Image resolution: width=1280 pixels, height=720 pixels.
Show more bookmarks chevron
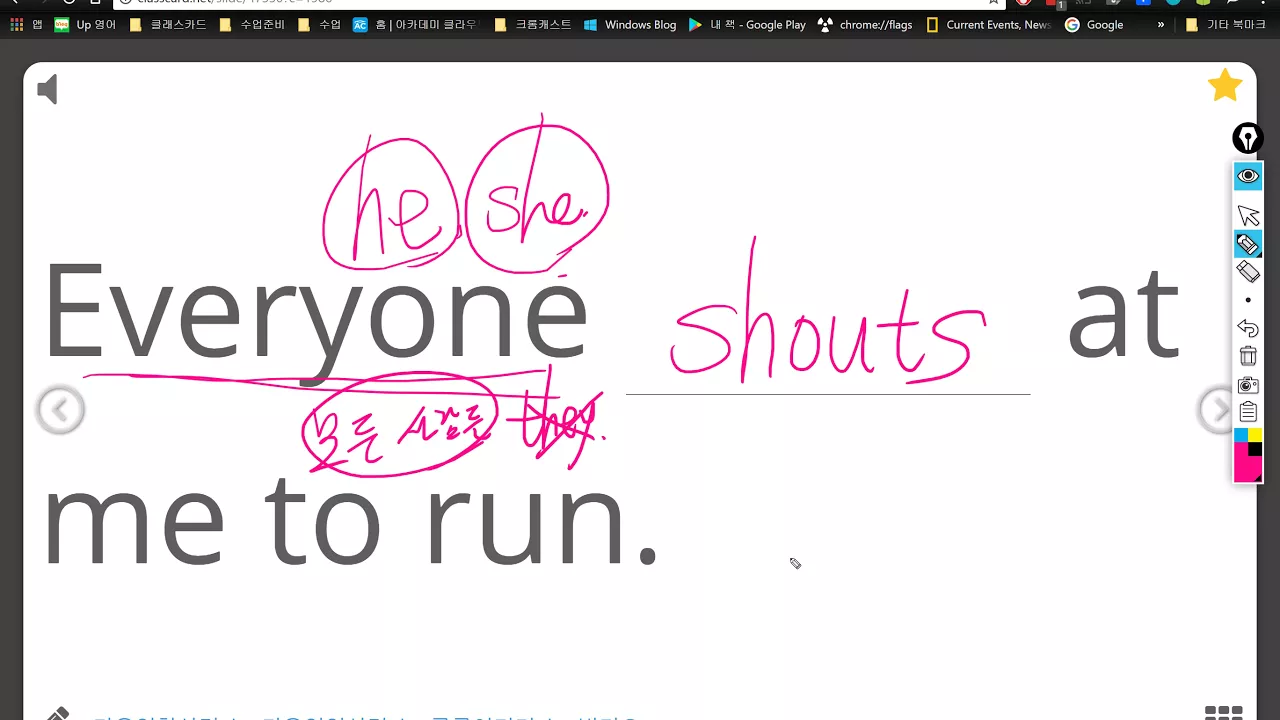point(1160,25)
